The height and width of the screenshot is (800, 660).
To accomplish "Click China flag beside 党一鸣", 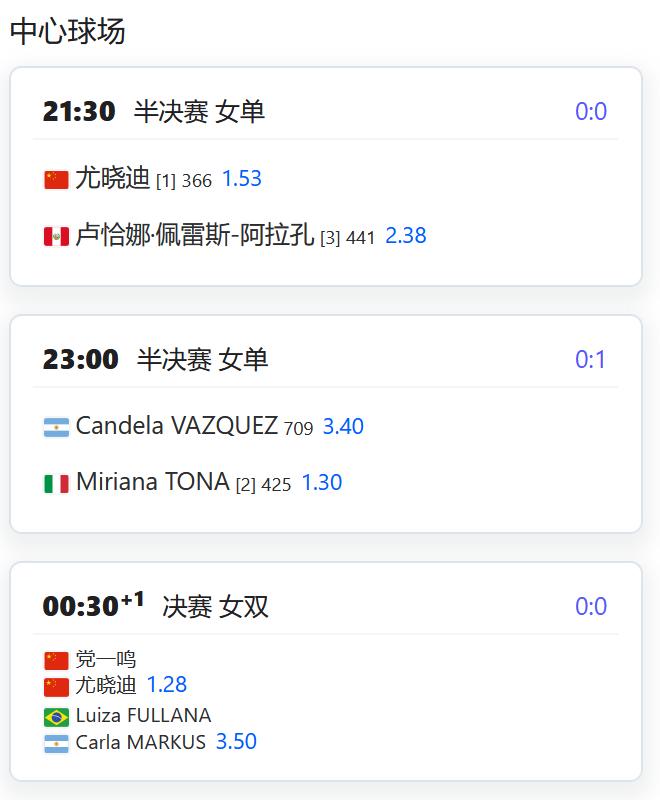I will pyautogui.click(x=56, y=660).
